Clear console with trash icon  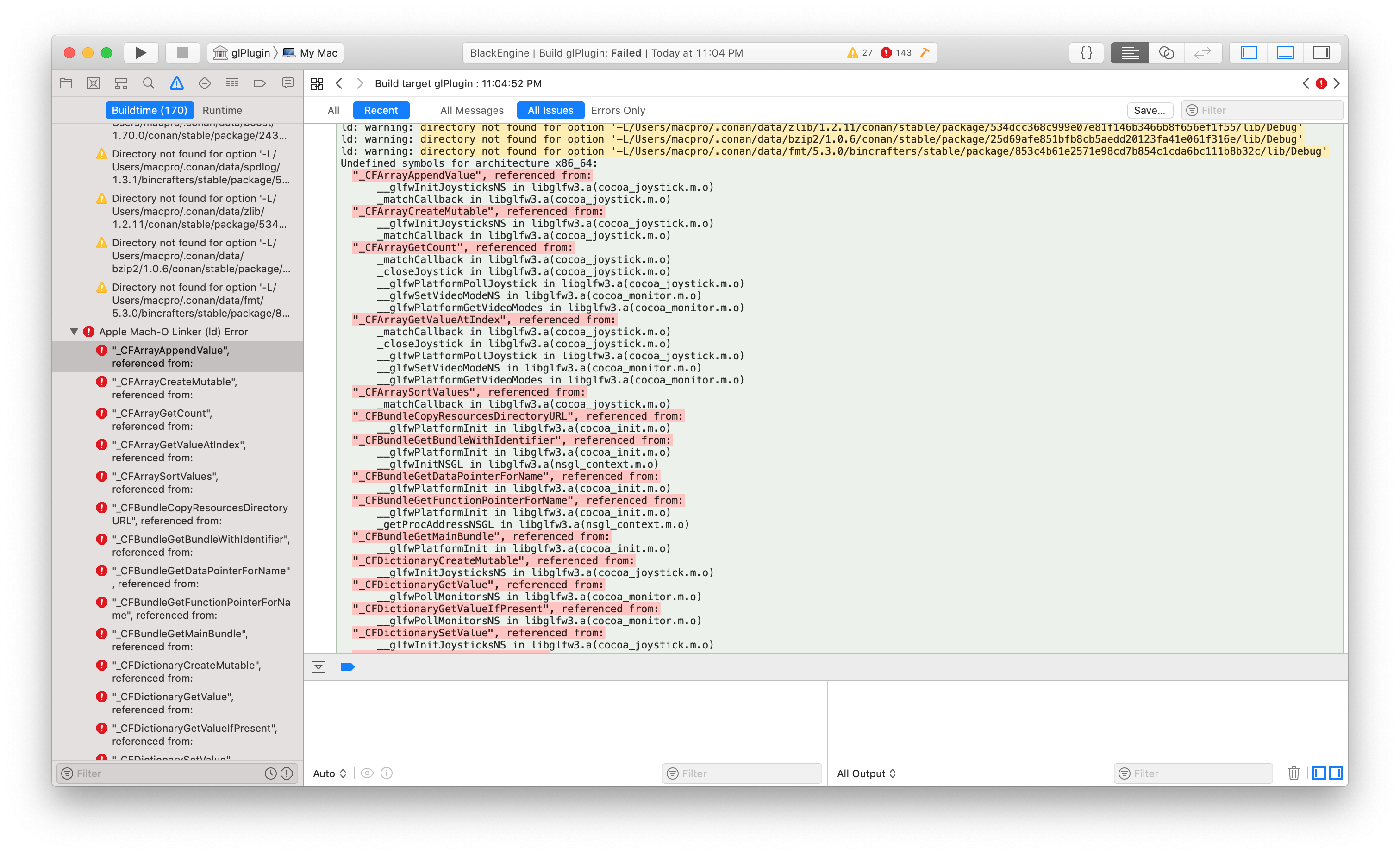[1294, 773]
